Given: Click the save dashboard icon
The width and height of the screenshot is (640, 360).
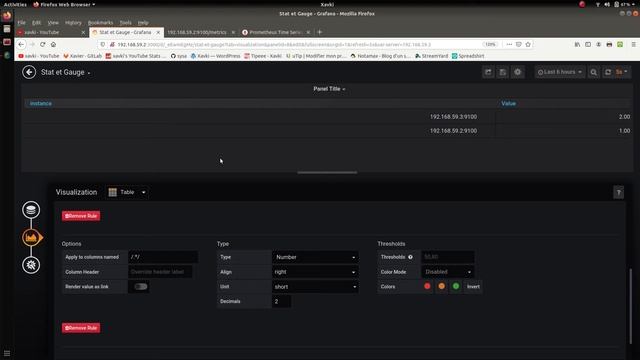Looking at the screenshot, I should pos(503,72).
